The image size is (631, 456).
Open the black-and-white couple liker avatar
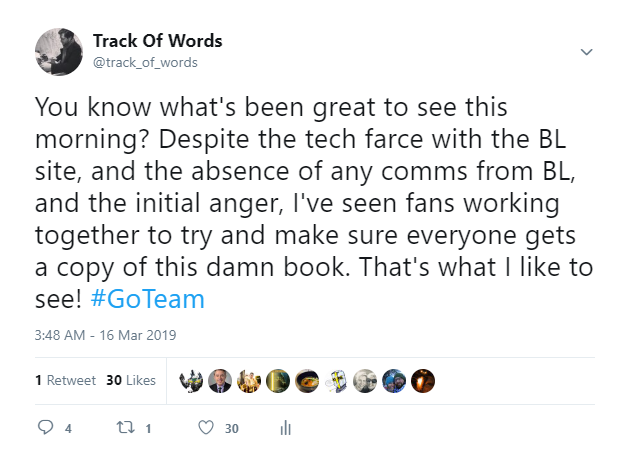point(365,381)
